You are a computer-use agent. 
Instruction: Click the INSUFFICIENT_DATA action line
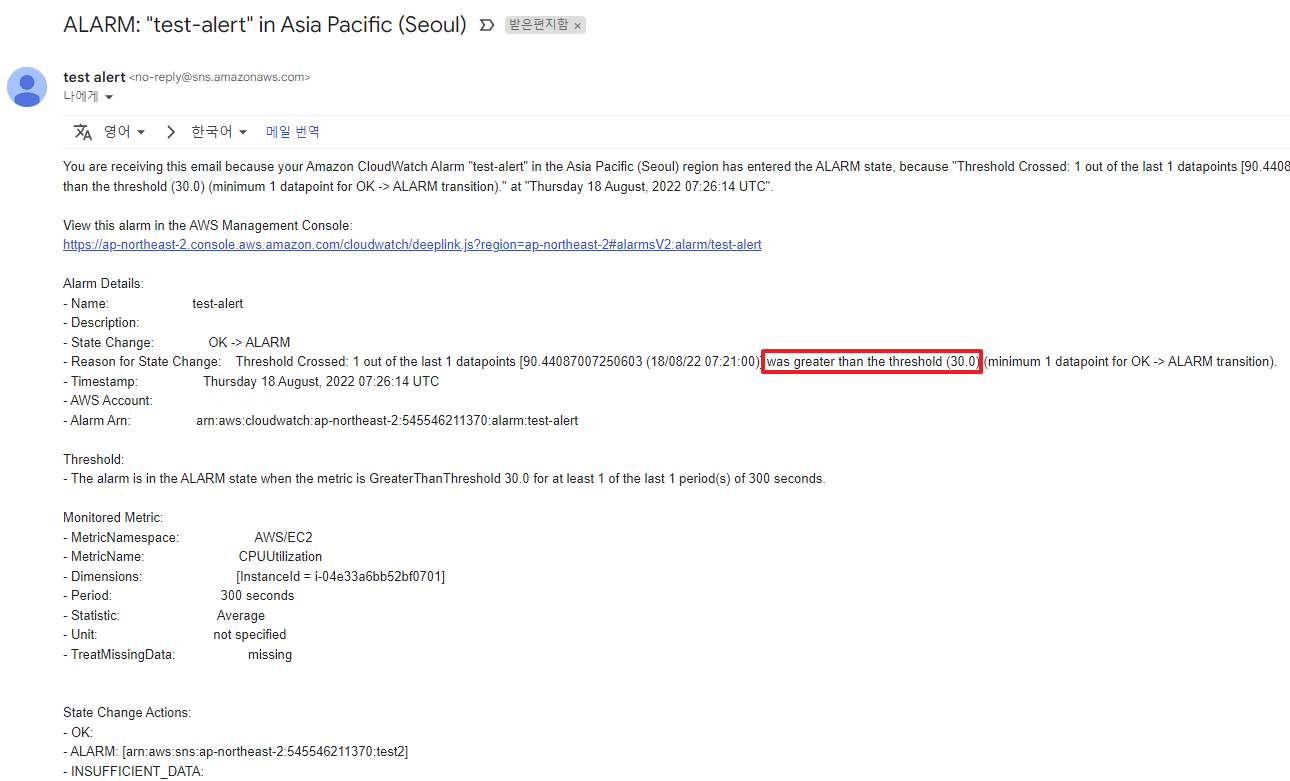[x=133, y=771]
